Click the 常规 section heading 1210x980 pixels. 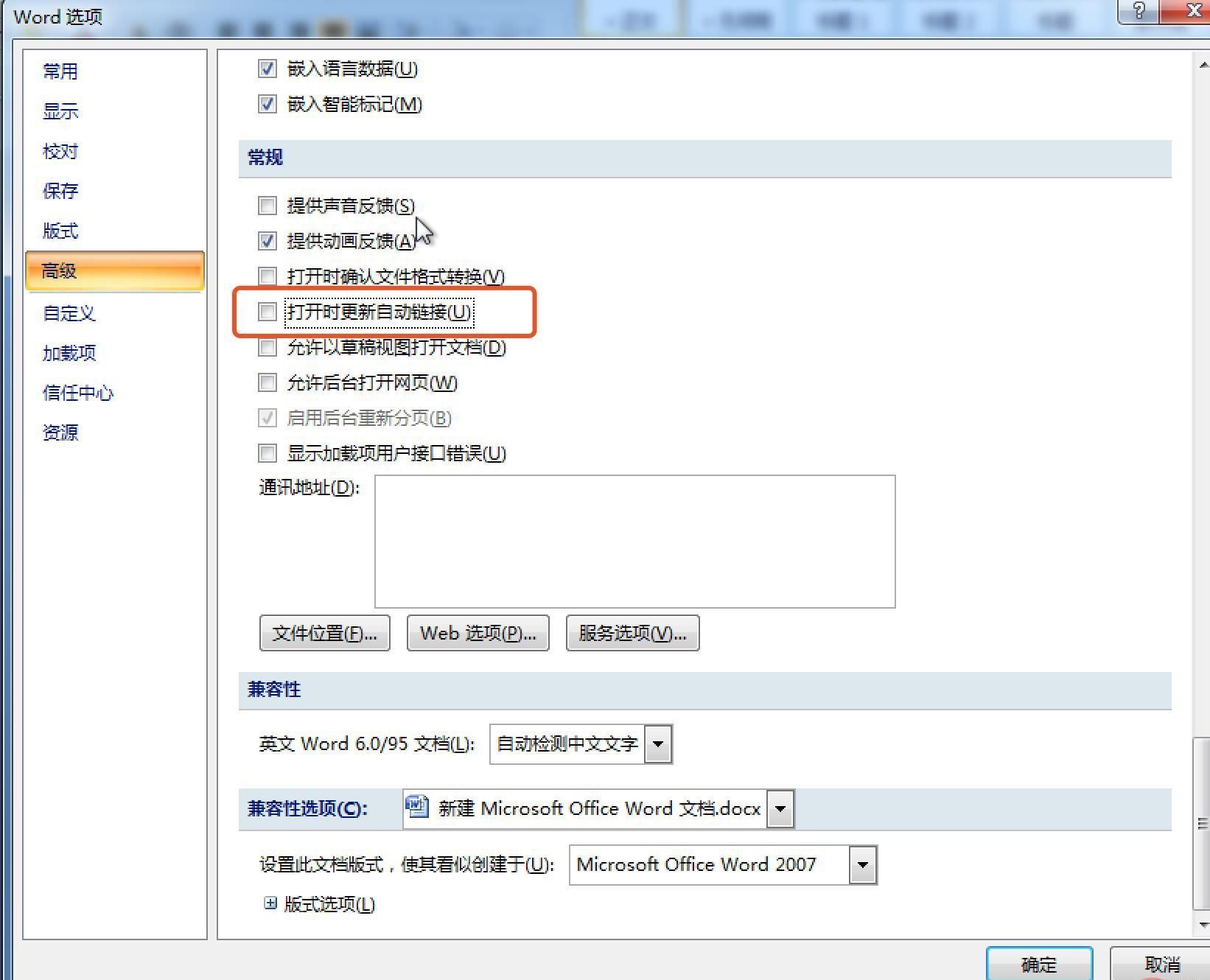coord(265,157)
